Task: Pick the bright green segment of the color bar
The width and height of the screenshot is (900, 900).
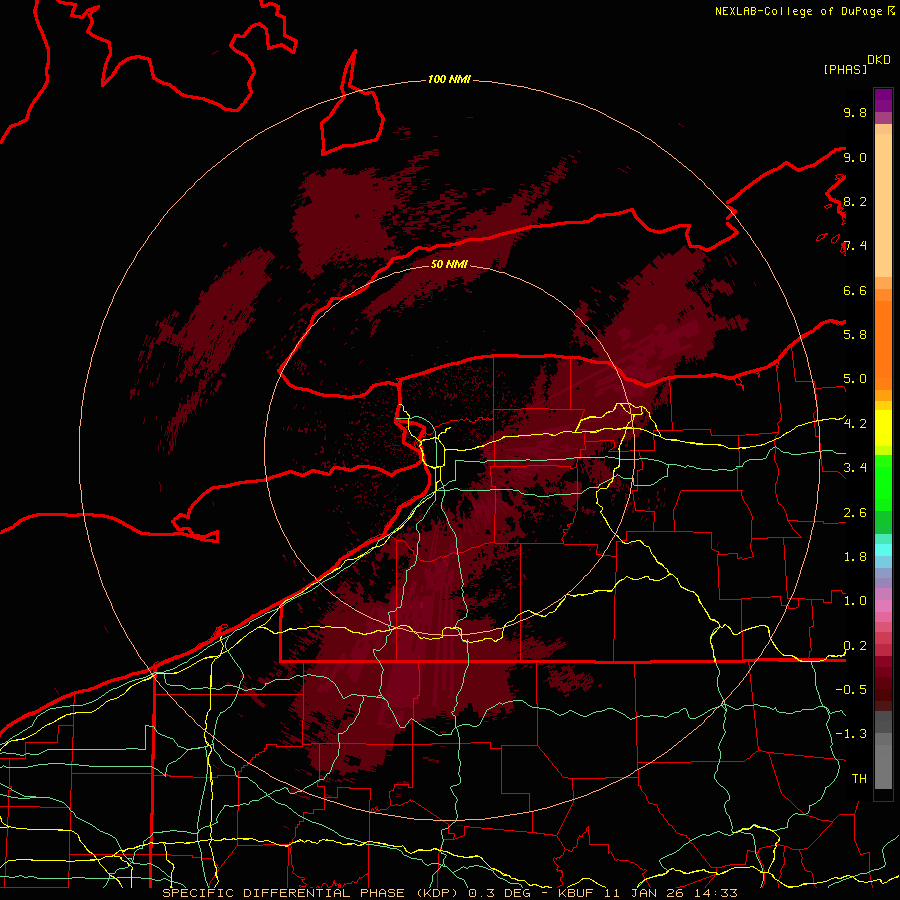Action: 883,483
